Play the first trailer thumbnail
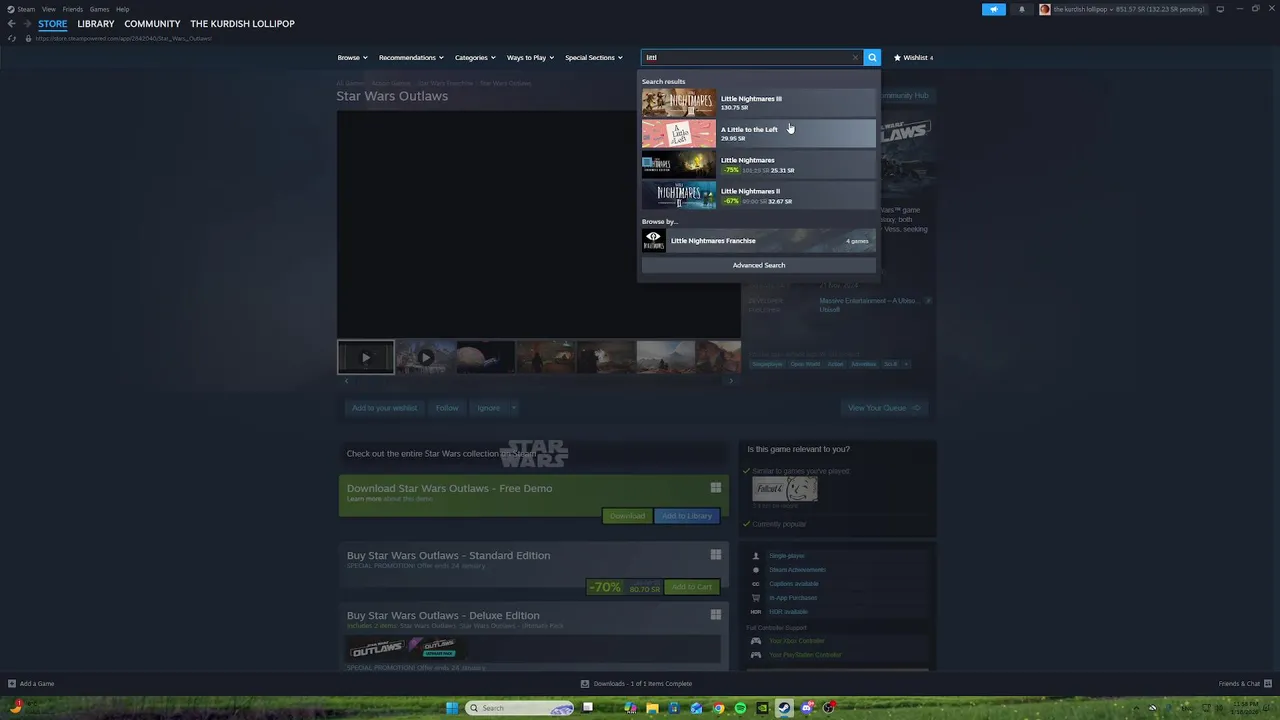This screenshot has height=720, width=1280. click(365, 357)
